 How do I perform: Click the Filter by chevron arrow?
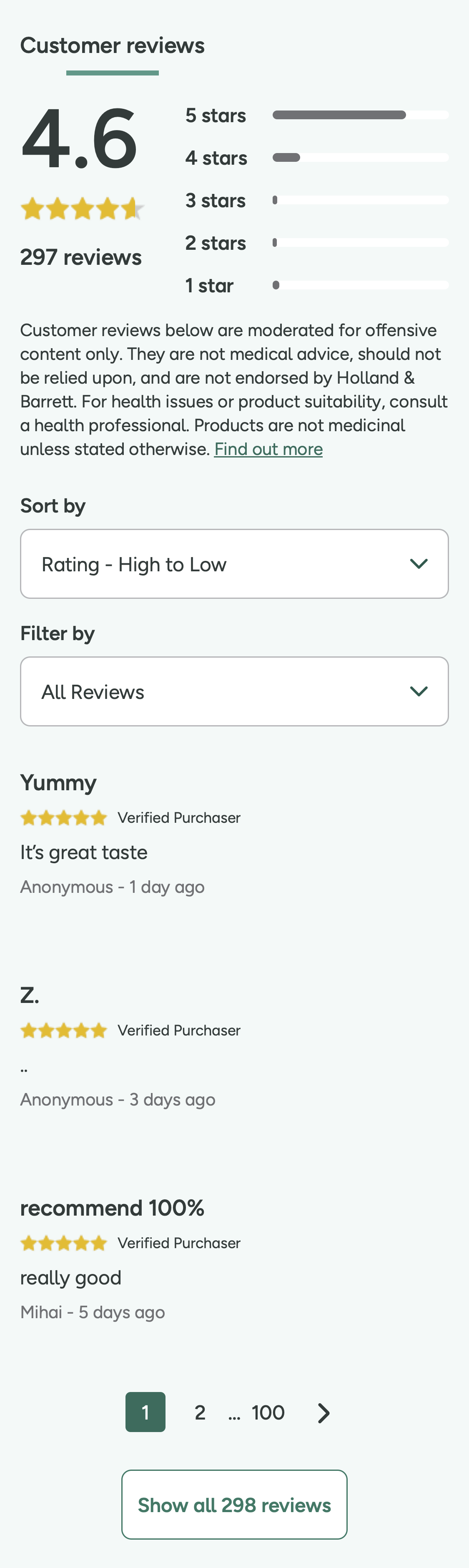[419, 691]
